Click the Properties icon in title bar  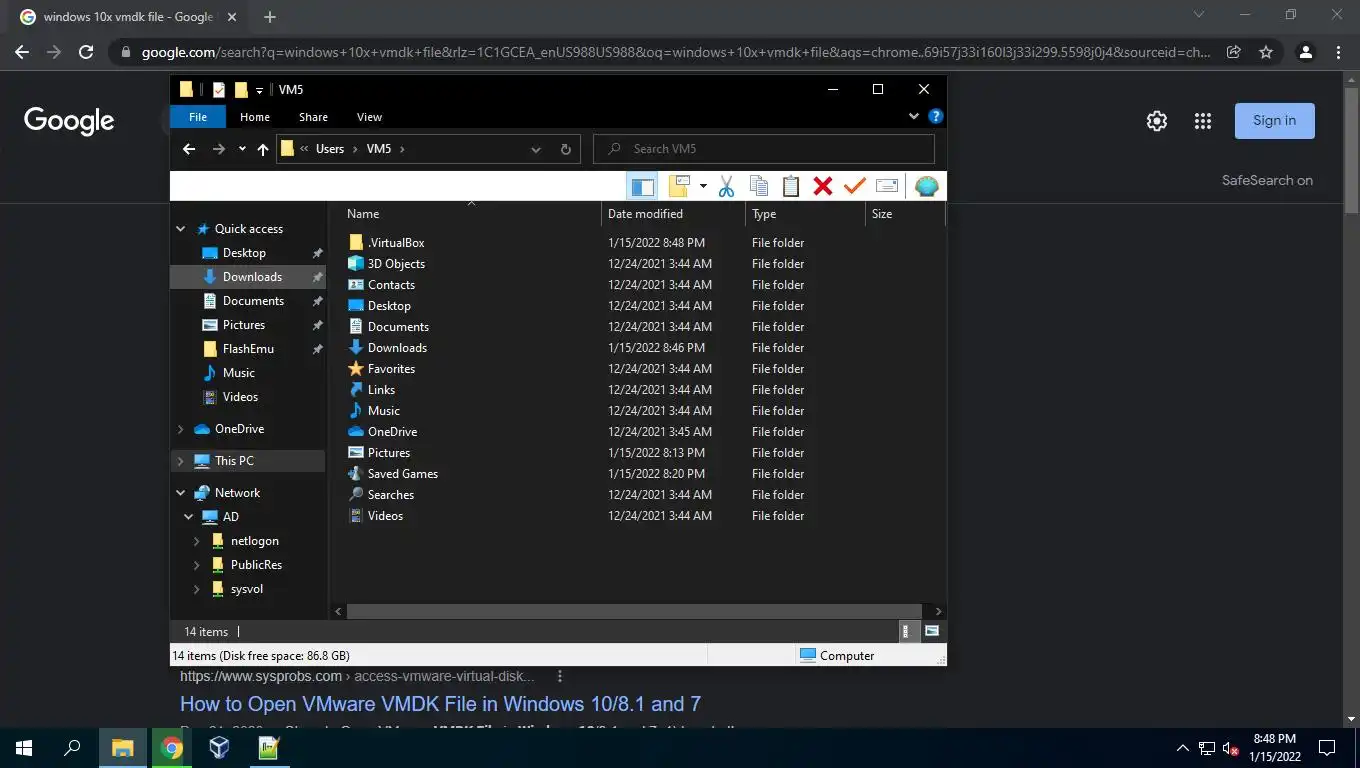(219, 90)
